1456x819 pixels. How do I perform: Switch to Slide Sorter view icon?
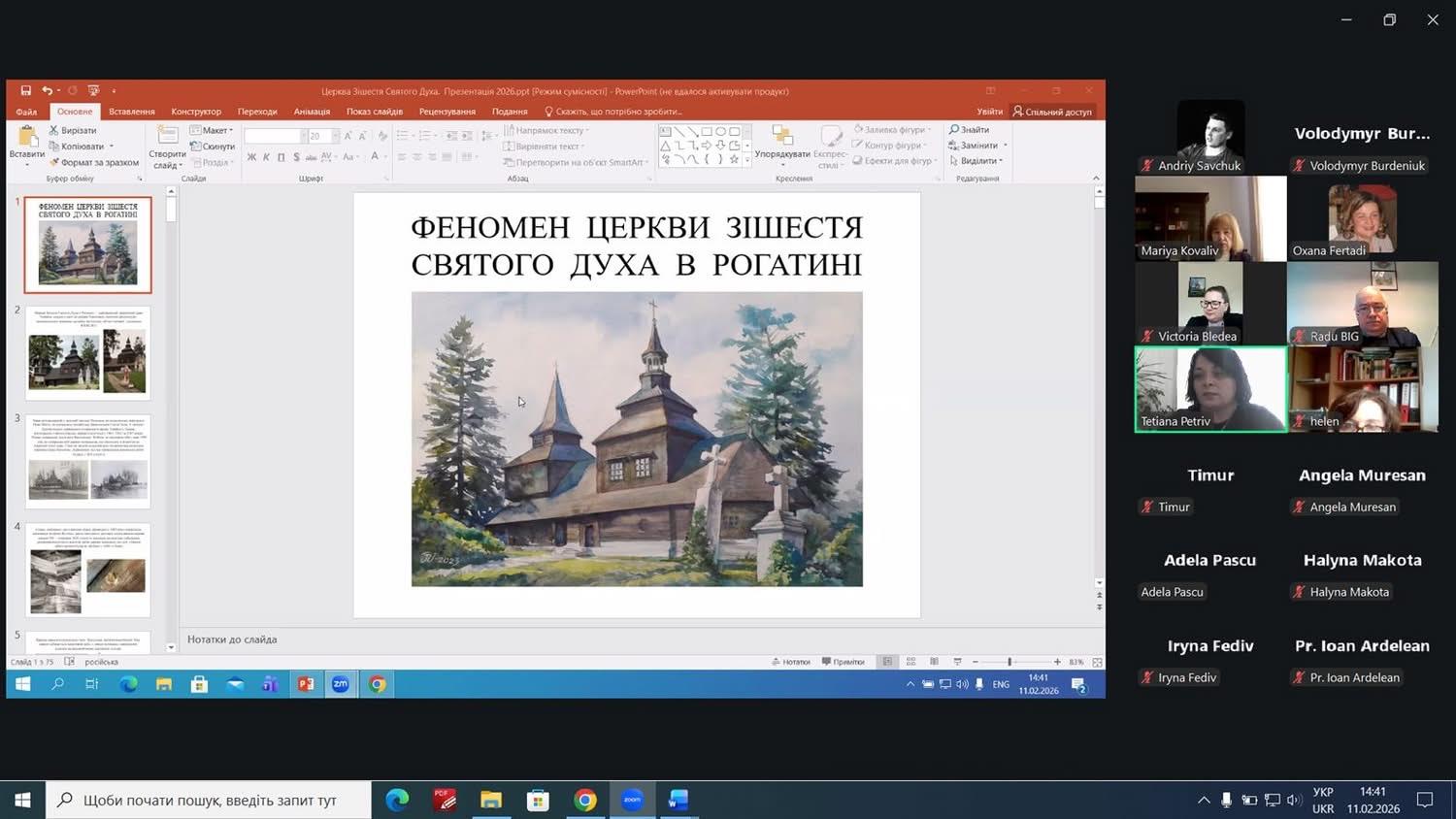[910, 661]
